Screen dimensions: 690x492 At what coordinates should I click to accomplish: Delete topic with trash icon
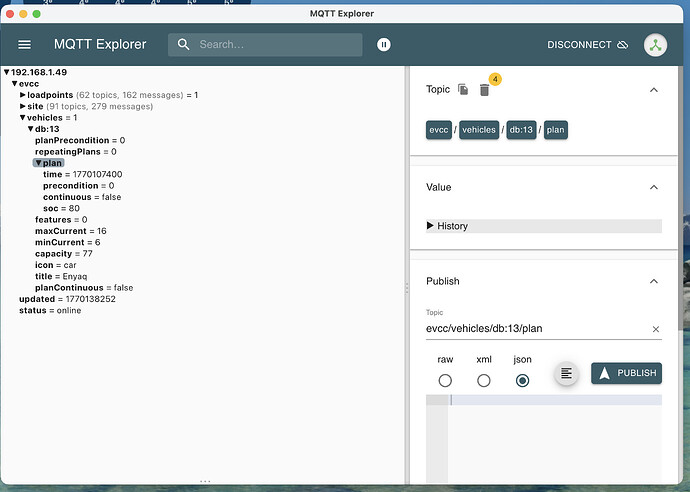[x=484, y=90]
